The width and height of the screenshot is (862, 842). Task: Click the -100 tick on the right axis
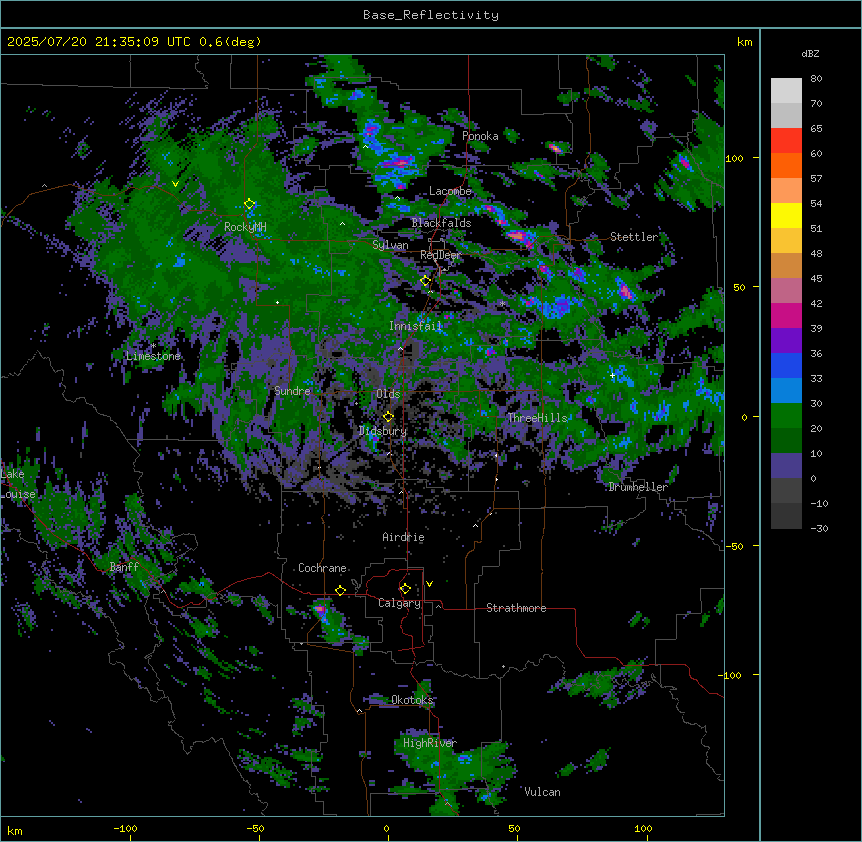click(x=731, y=675)
